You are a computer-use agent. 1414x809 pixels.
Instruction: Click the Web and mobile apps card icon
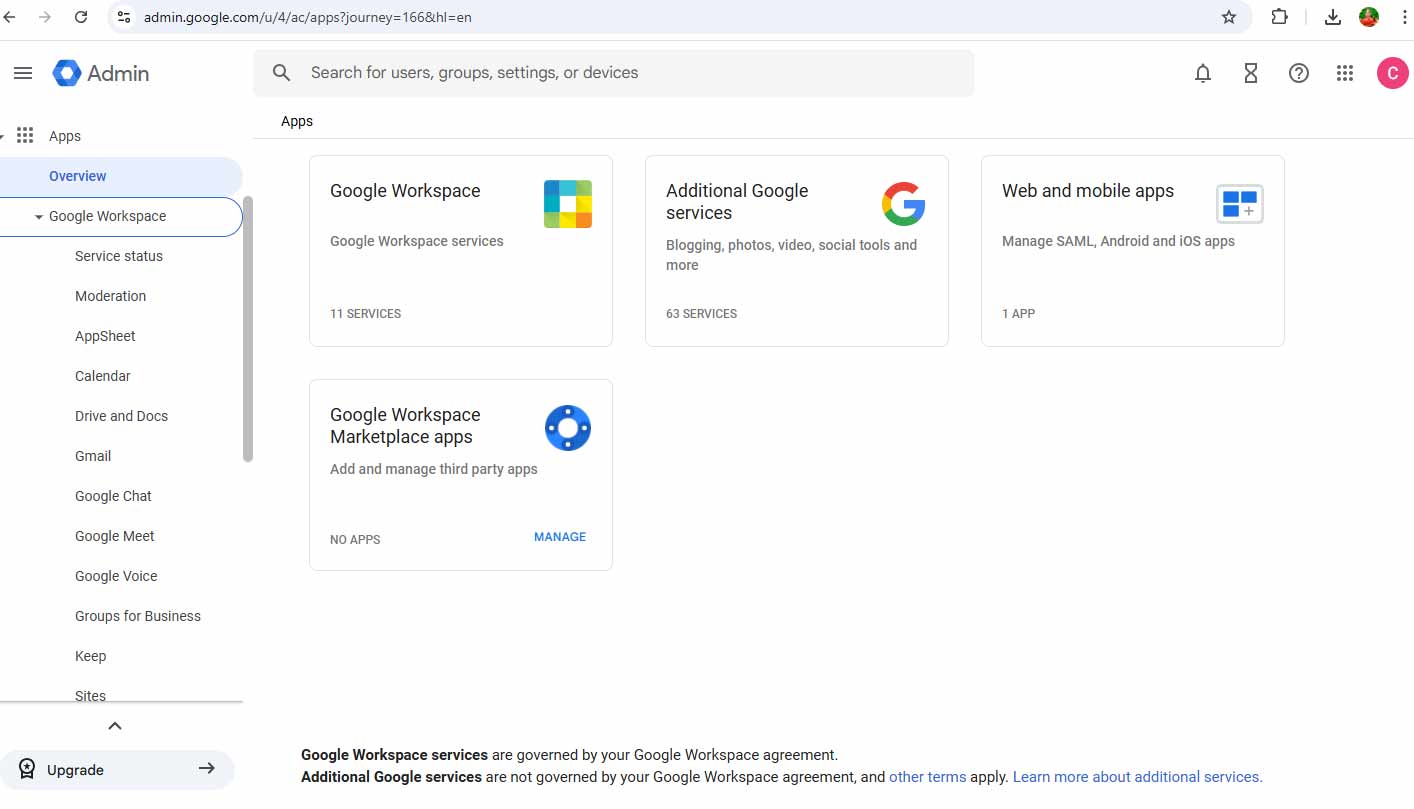click(1239, 204)
